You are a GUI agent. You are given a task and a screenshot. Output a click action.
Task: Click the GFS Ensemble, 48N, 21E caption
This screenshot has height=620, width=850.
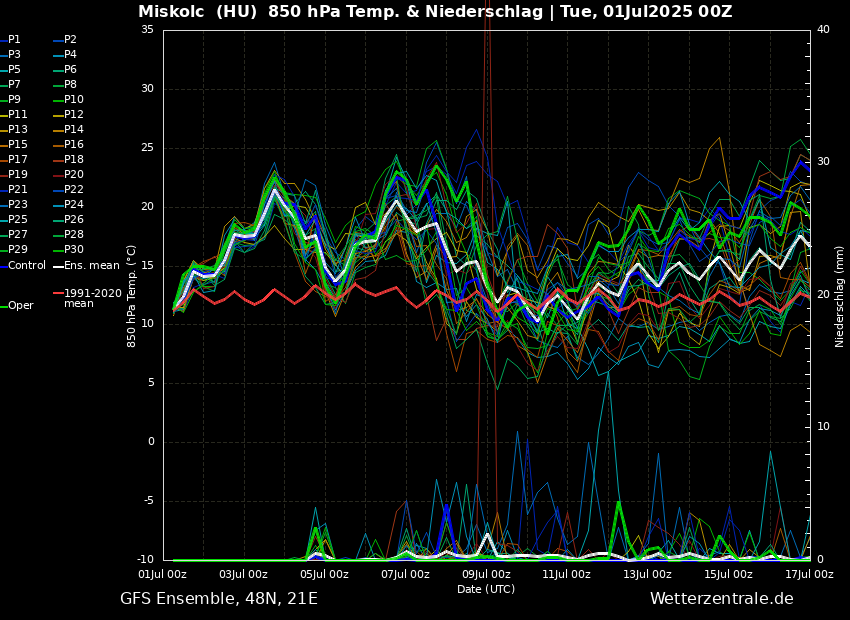[x=219, y=599]
